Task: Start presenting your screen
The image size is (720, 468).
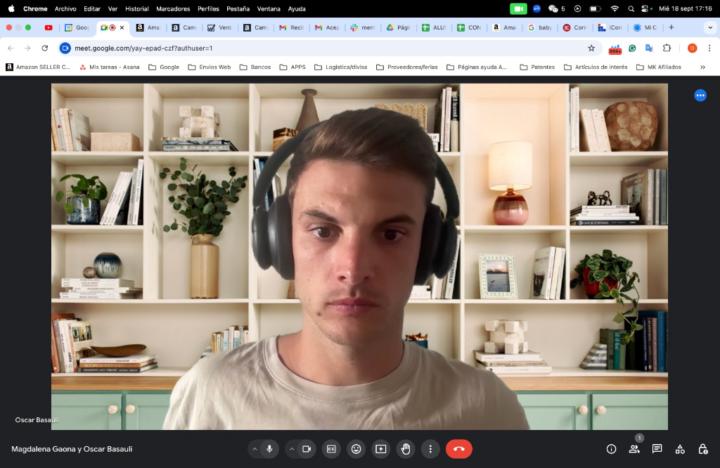Action: click(381, 449)
